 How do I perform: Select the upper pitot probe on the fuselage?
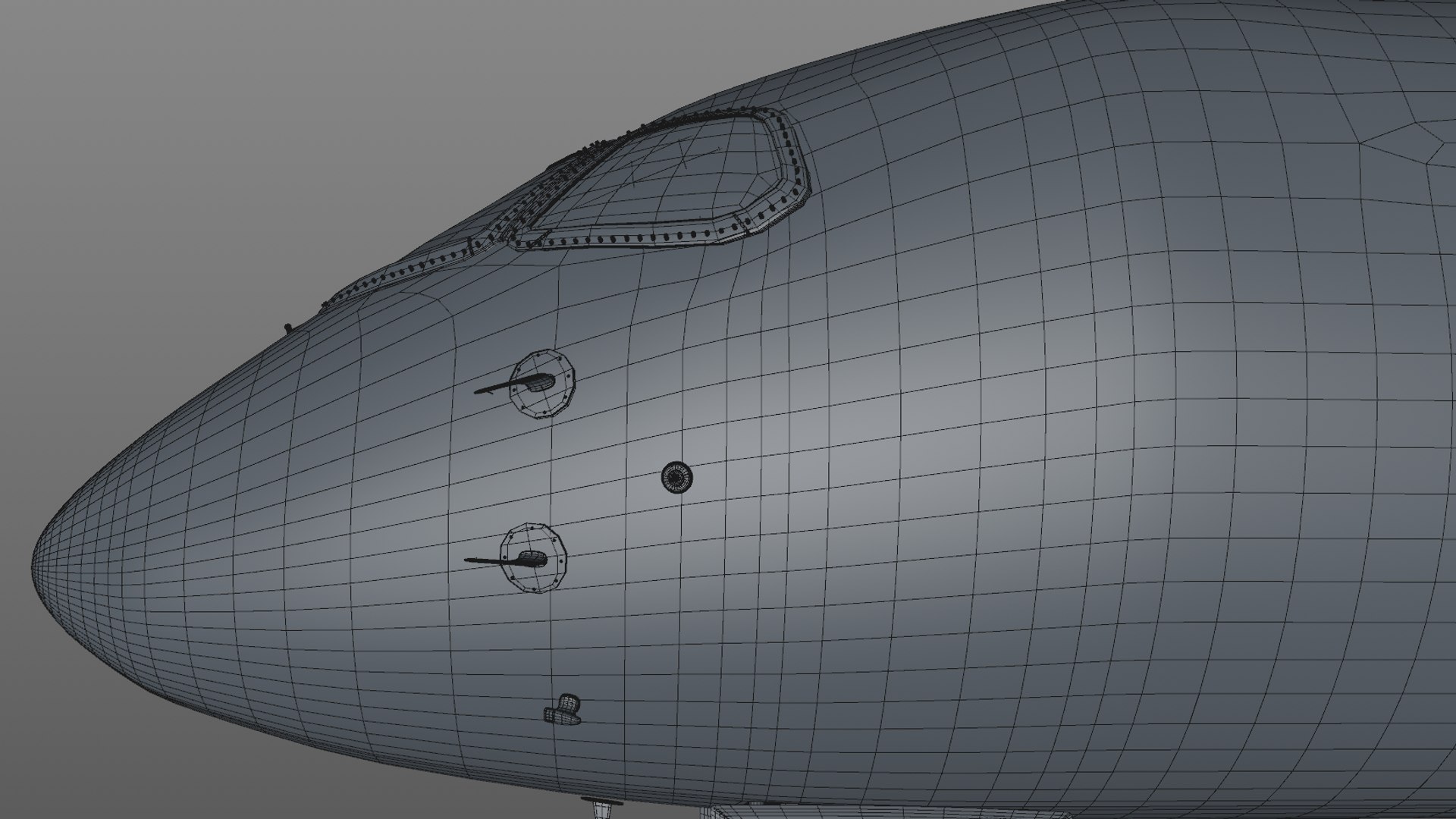[x=523, y=383]
